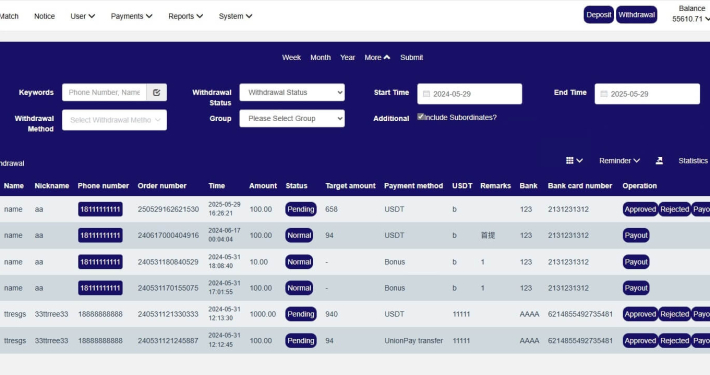Click phone badge for order 250529162621530
The width and height of the screenshot is (710, 375).
[x=100, y=209]
